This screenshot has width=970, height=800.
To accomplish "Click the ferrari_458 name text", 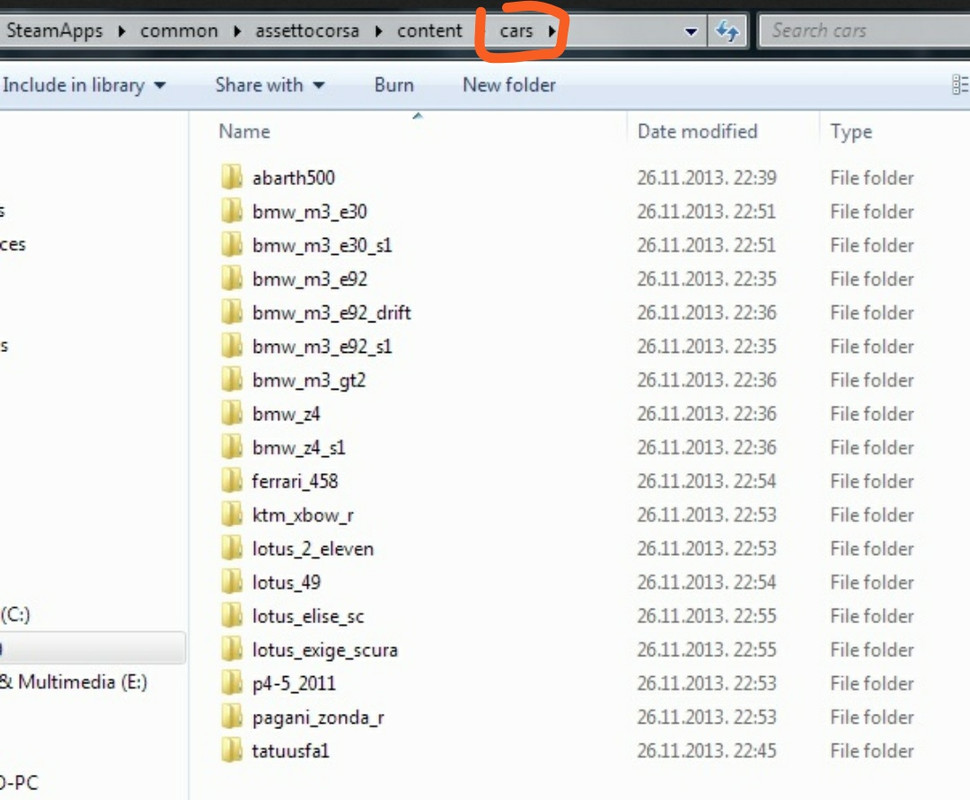I will [295, 481].
